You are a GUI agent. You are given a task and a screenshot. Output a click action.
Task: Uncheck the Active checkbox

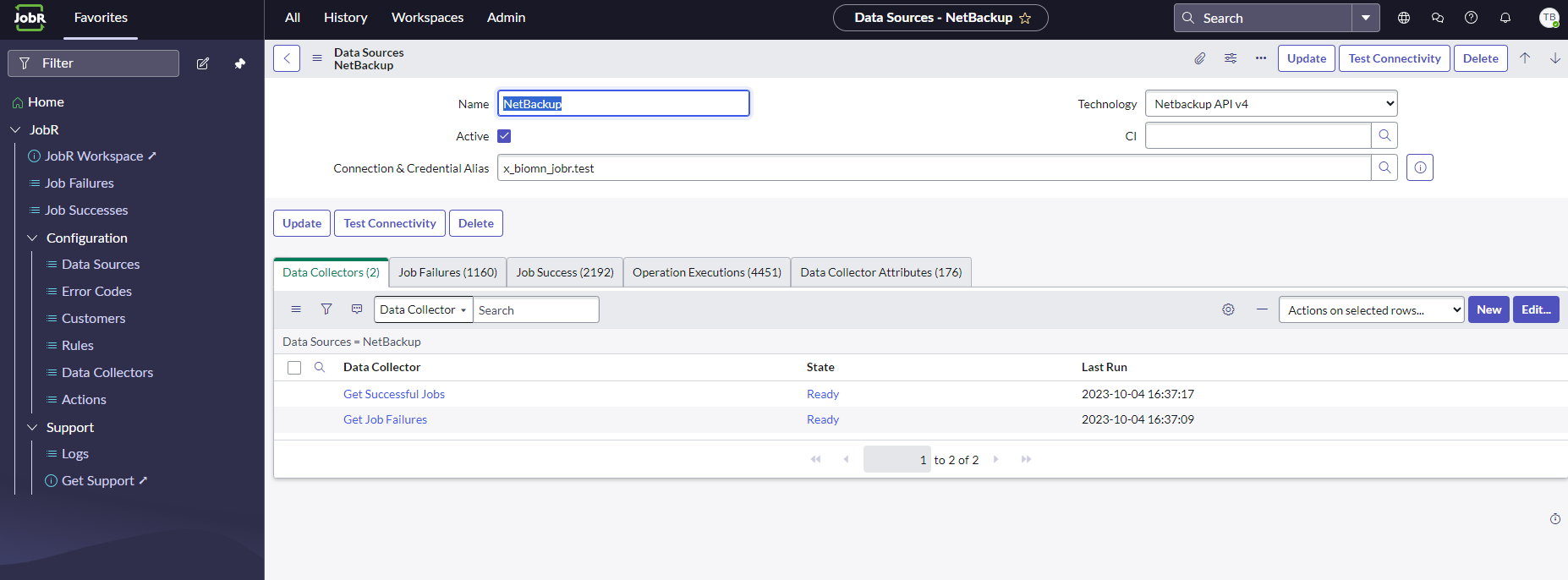click(x=504, y=136)
